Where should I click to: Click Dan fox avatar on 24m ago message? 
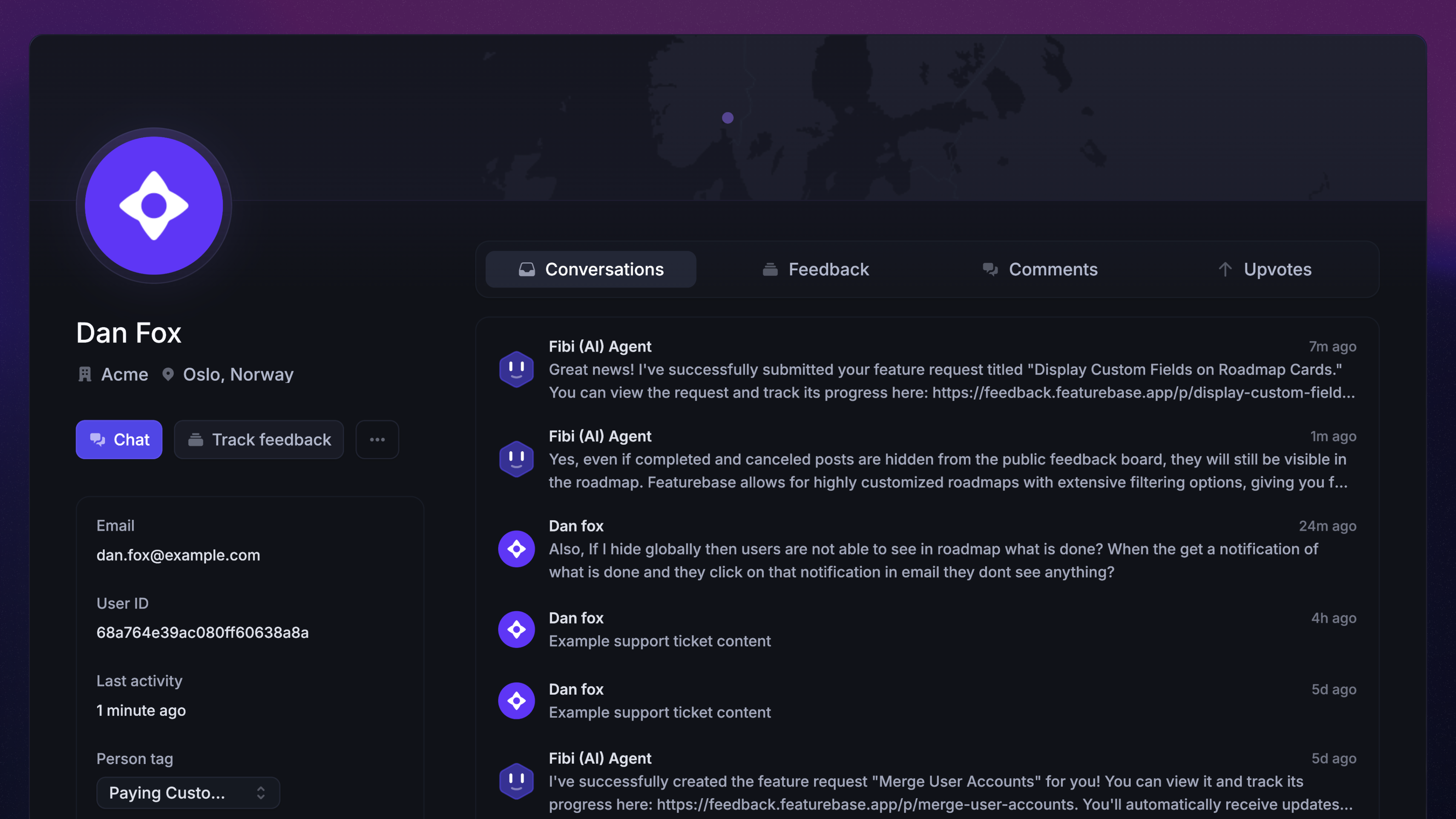click(x=516, y=549)
